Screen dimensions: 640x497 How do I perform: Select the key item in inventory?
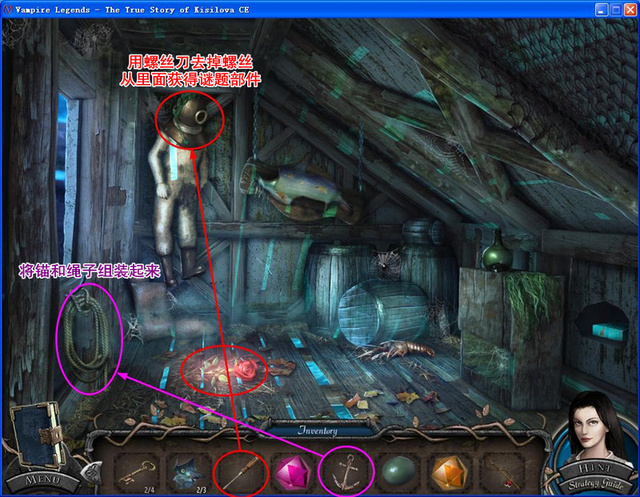click(138, 472)
